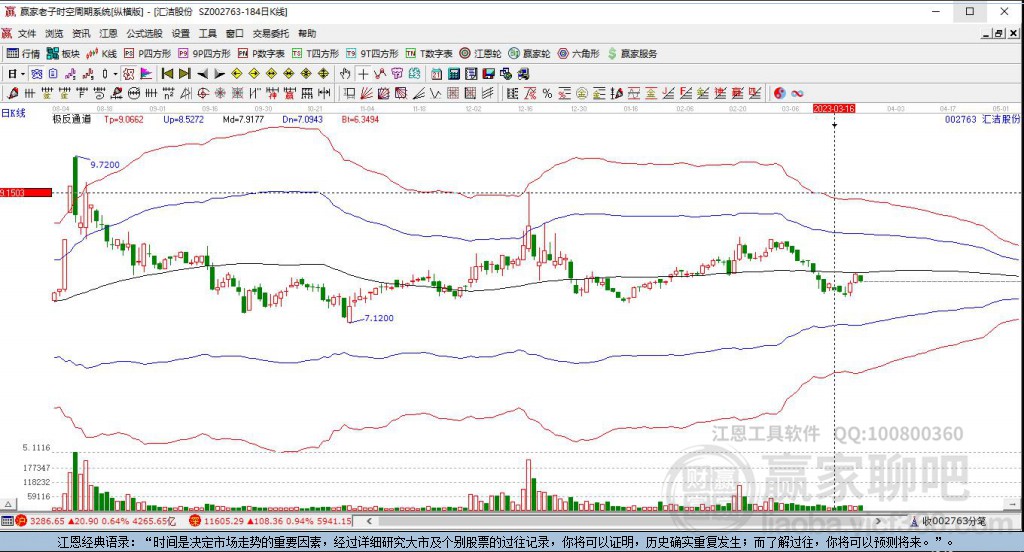Expand the candlestick style dropdown arrow
The width and height of the screenshot is (1024, 552).
pos(116,74)
